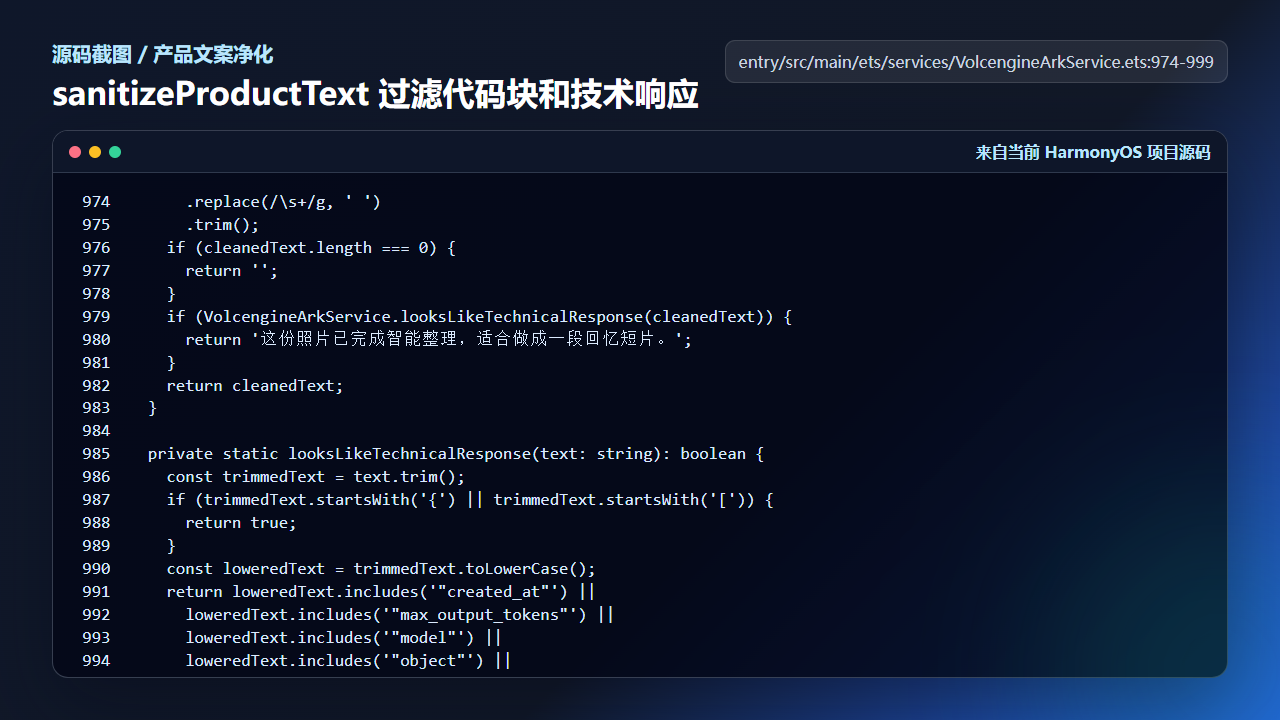Viewport: 1280px width, 720px height.
Task: Click the .trim(); code line
Action: 222,225
